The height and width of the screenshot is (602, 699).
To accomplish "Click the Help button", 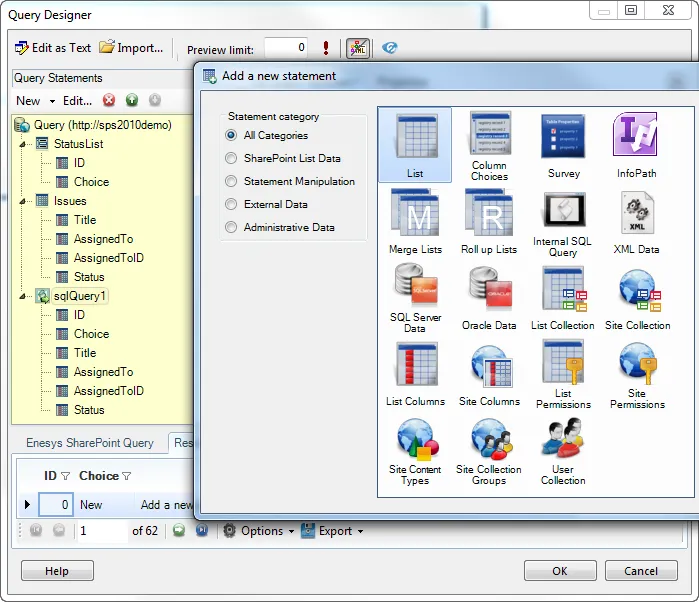I will (x=57, y=571).
